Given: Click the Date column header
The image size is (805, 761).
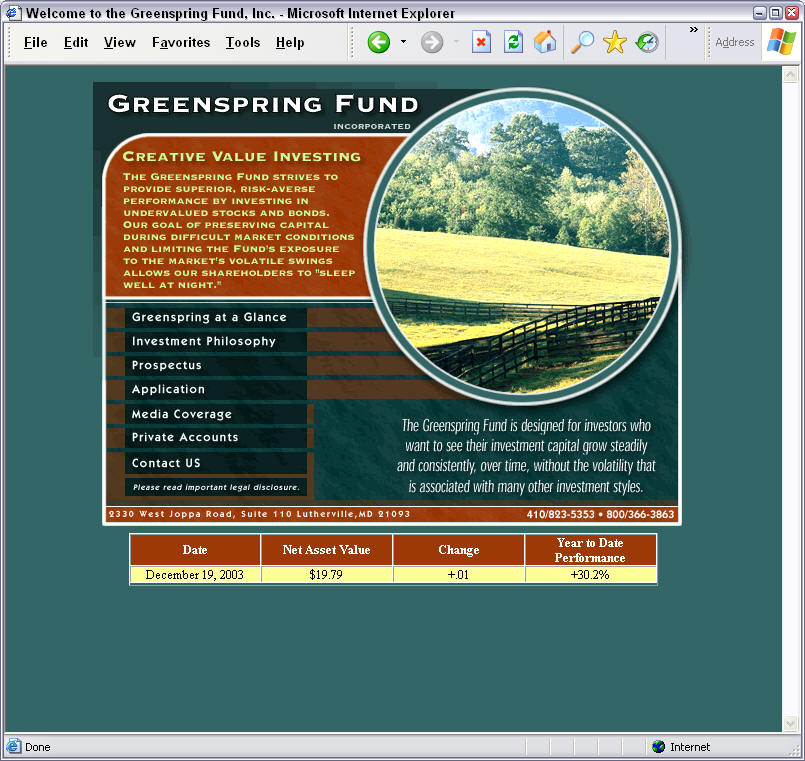Looking at the screenshot, I should 195,550.
